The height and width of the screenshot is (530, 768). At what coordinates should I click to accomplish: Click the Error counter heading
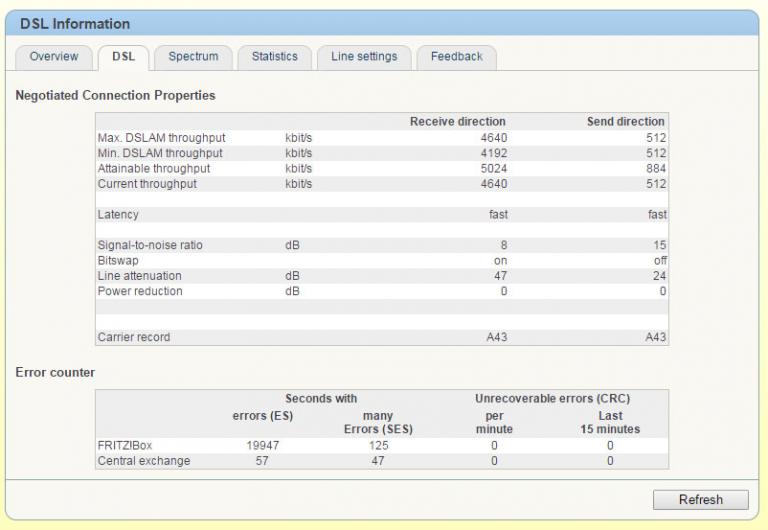[55, 372]
